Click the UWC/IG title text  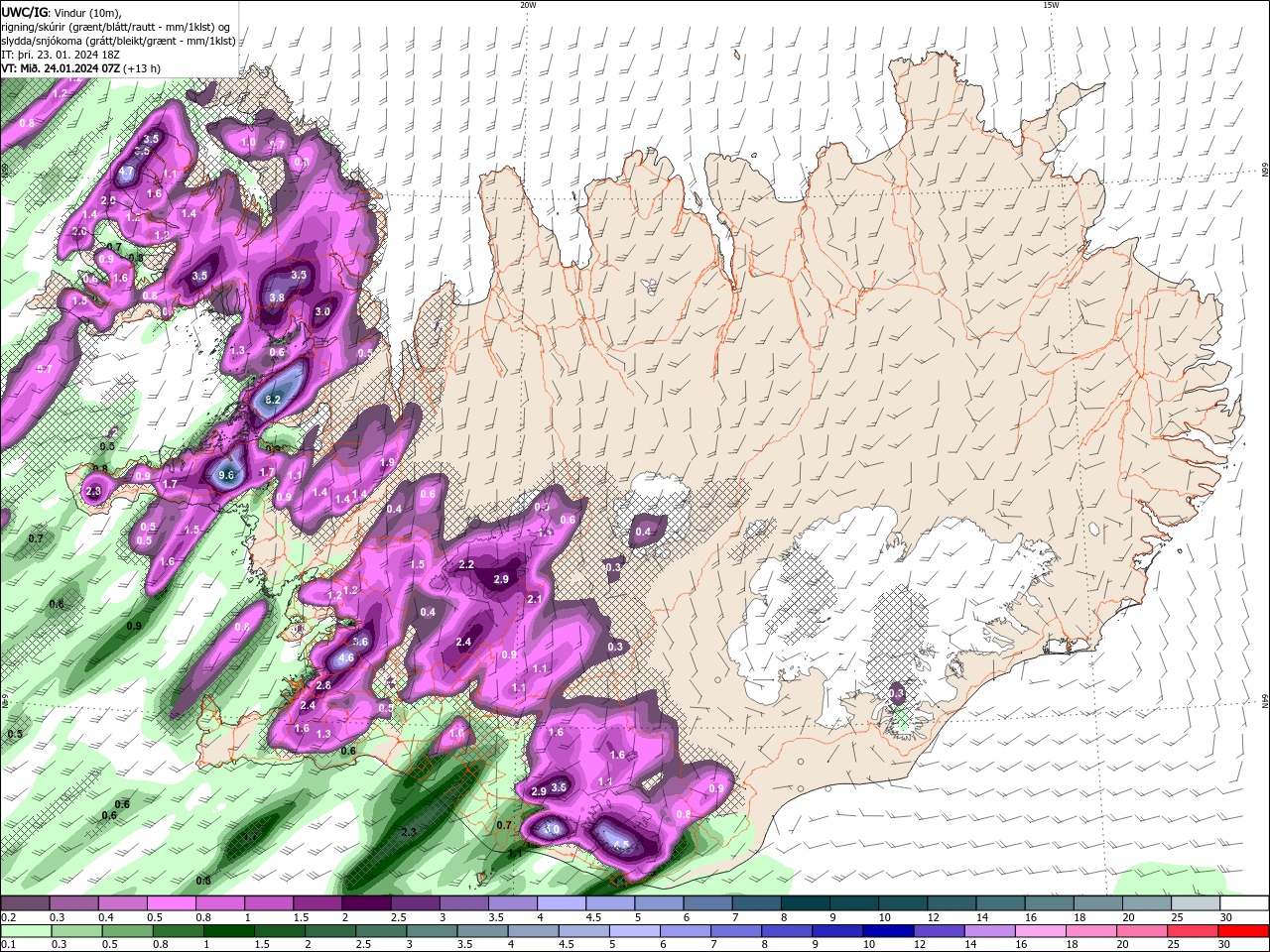click(x=25, y=12)
